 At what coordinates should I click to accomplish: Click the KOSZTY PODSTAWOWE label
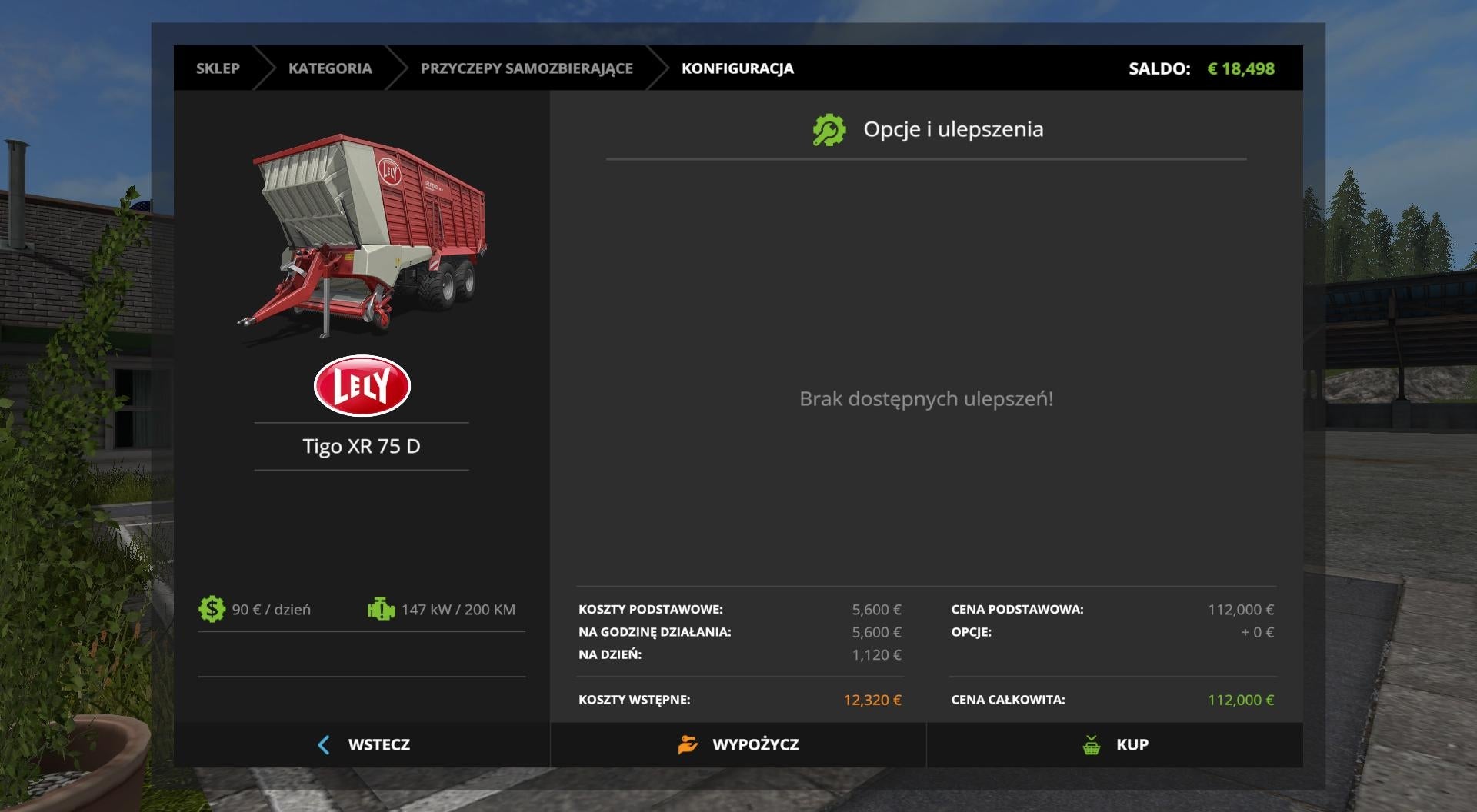point(651,609)
